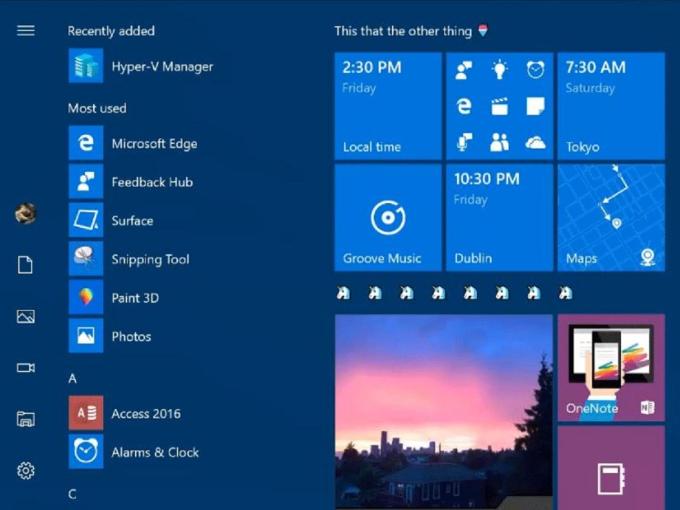680x510 pixels.
Task: Open the Voice Recorder microphone icon in the folder tile
Action: coord(464,142)
